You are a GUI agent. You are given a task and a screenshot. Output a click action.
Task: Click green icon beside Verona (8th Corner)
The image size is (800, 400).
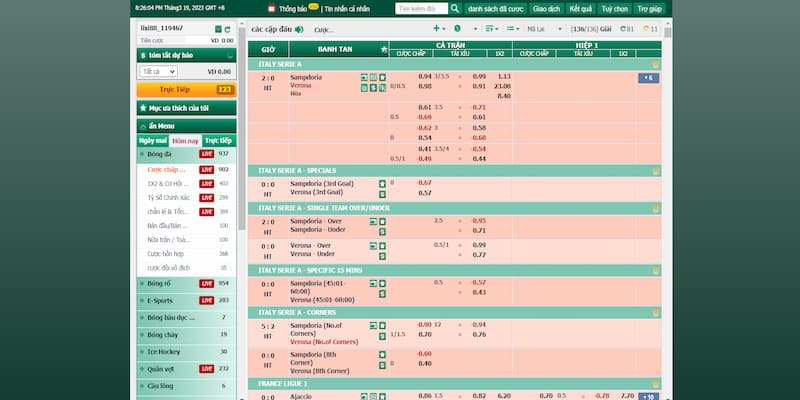coord(382,365)
